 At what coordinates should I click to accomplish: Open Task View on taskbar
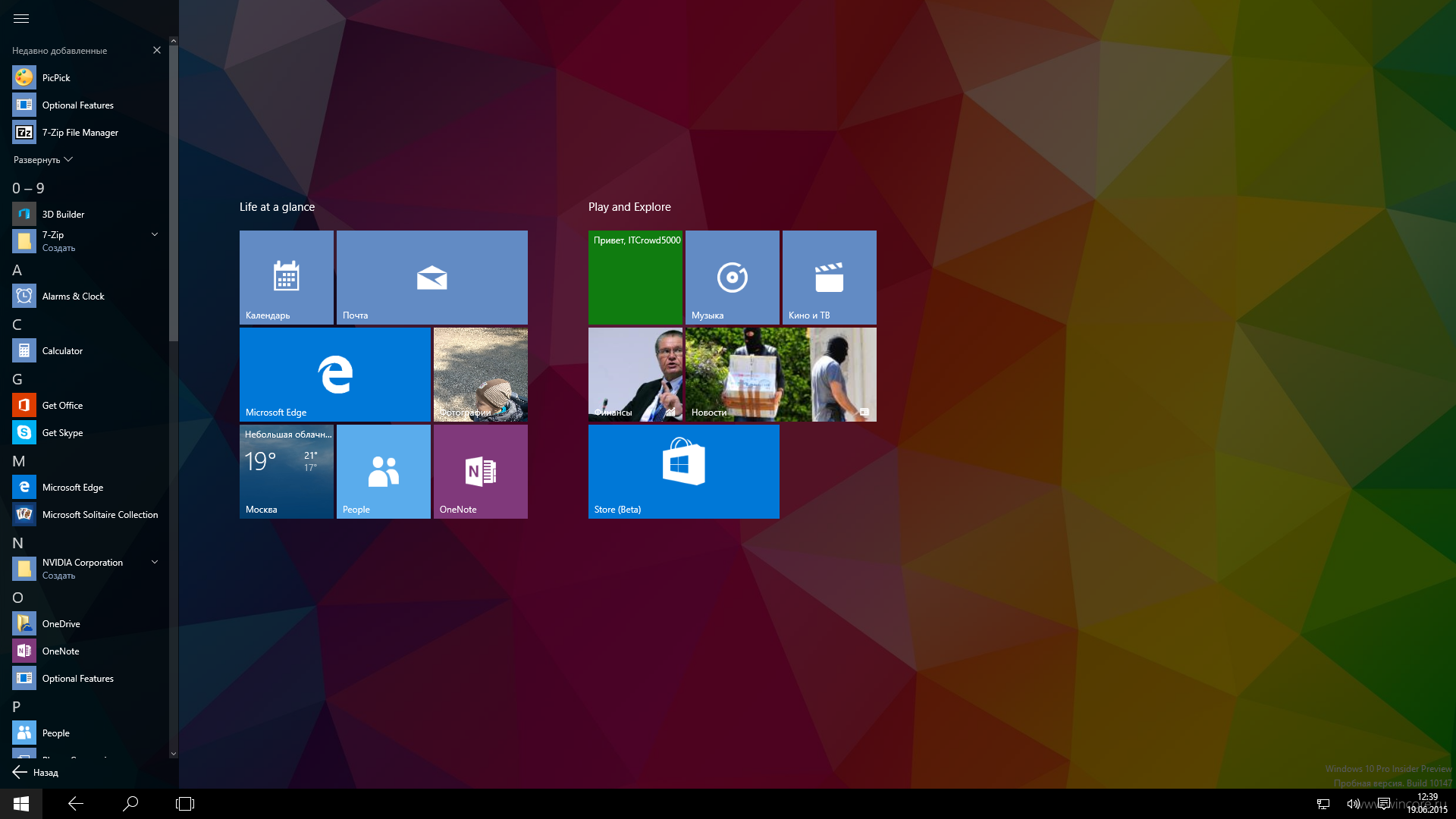tap(185, 804)
